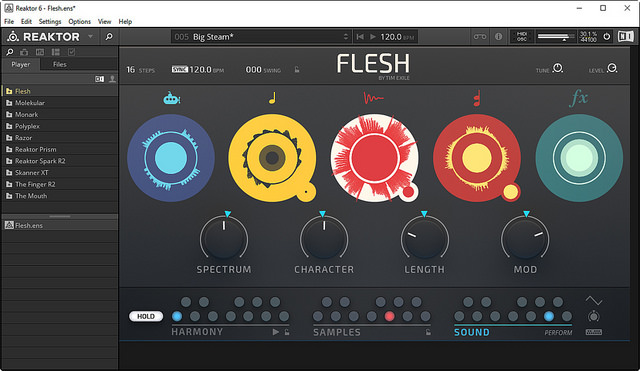This screenshot has height=371, width=640.
Task: Toggle the lock next to Harmony
Action: (287, 332)
